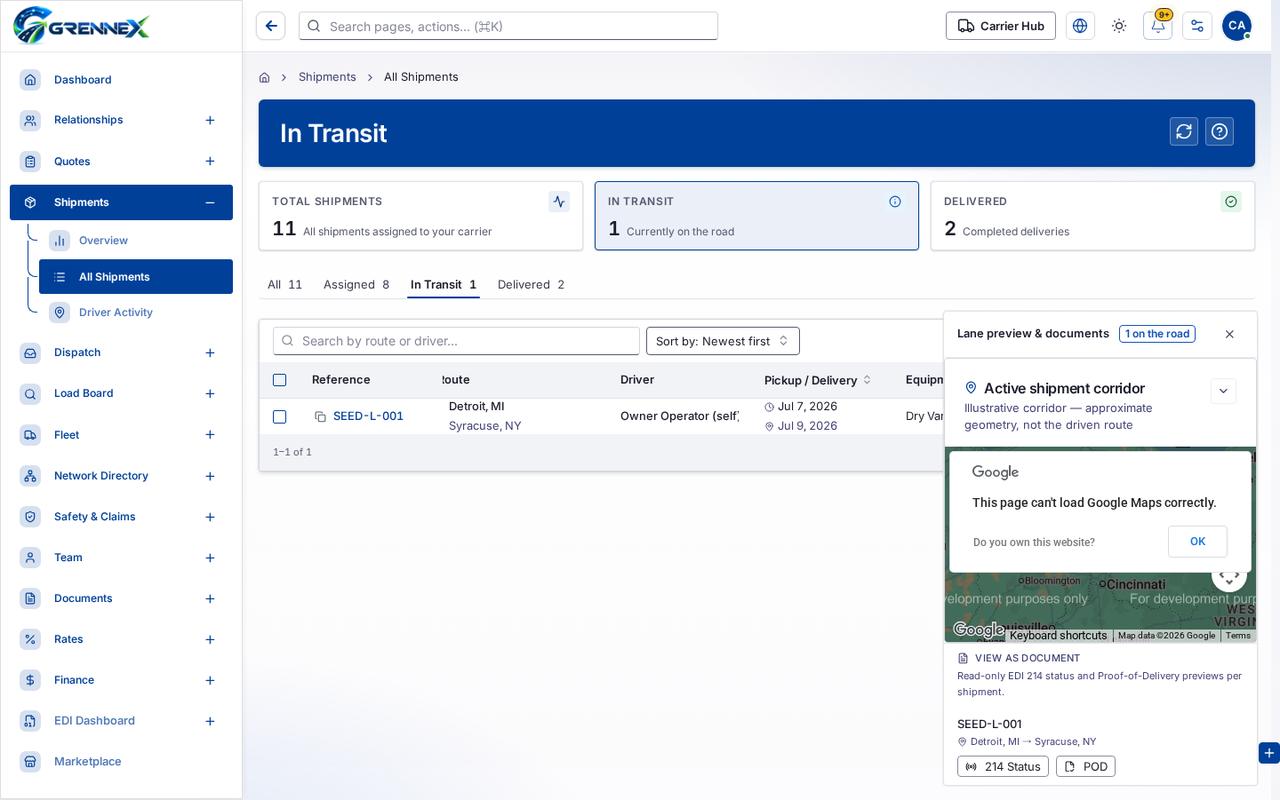Copy the SEED-L-001 reference icon
The width and height of the screenshot is (1280, 800).
(x=320, y=417)
